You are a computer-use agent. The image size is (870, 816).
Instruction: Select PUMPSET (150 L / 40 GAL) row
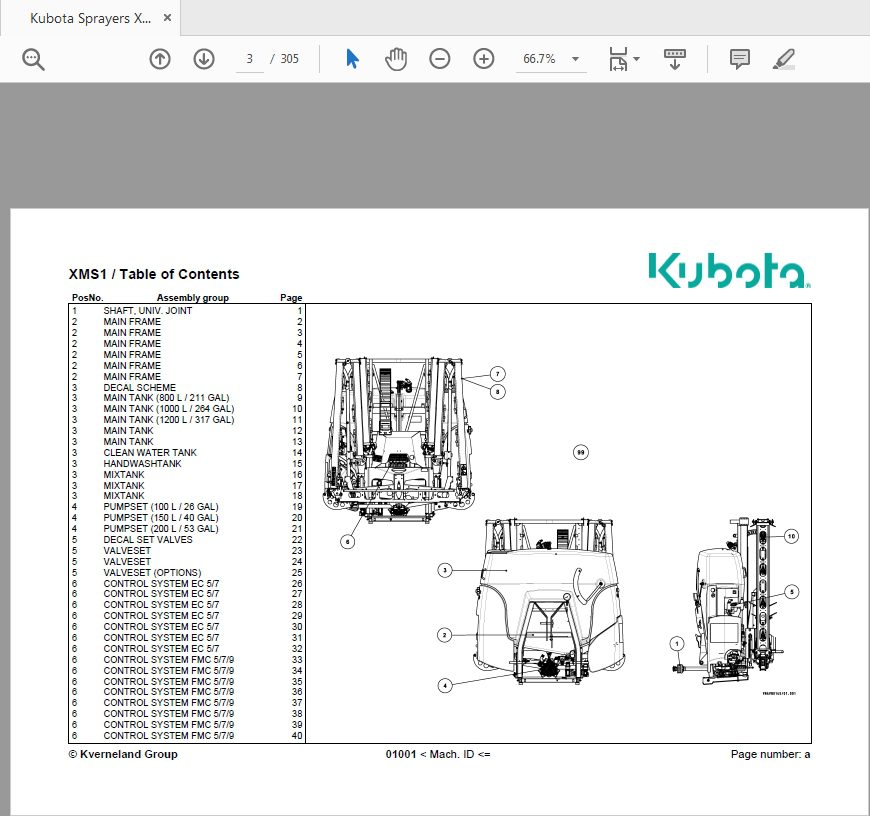(x=187, y=518)
